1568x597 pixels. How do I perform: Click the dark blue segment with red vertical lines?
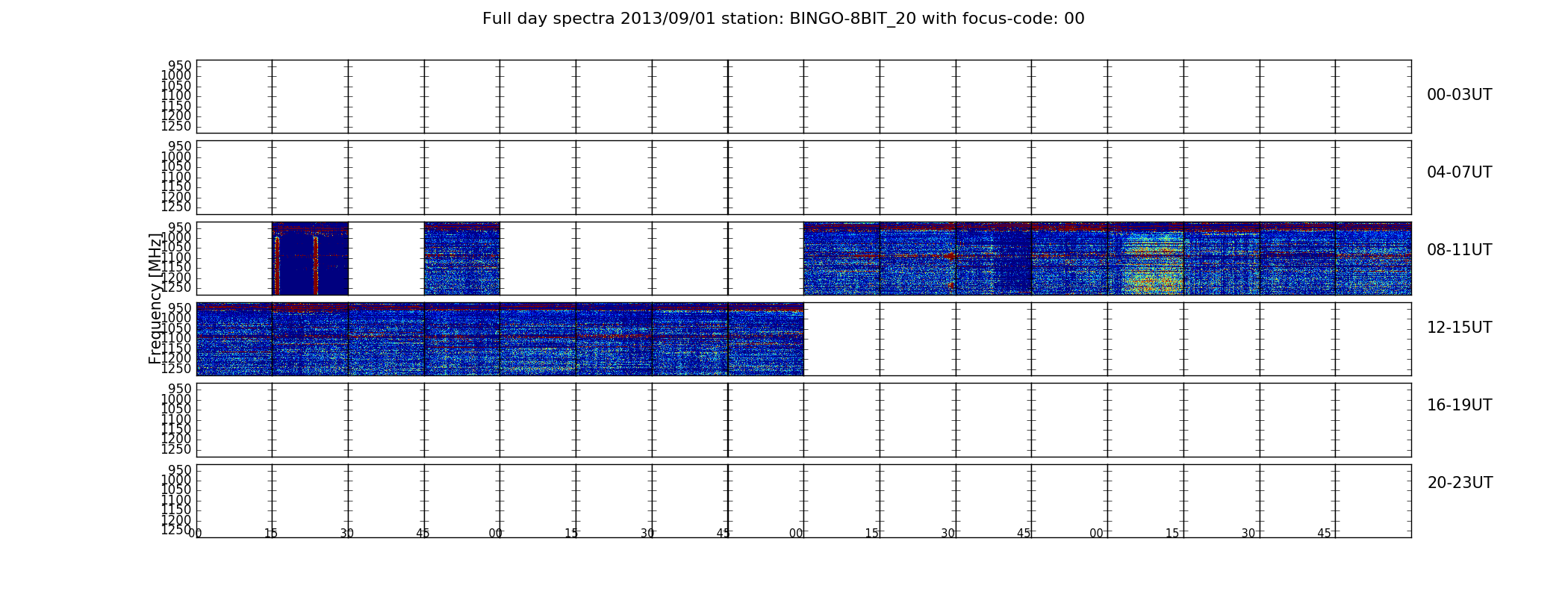[310, 258]
